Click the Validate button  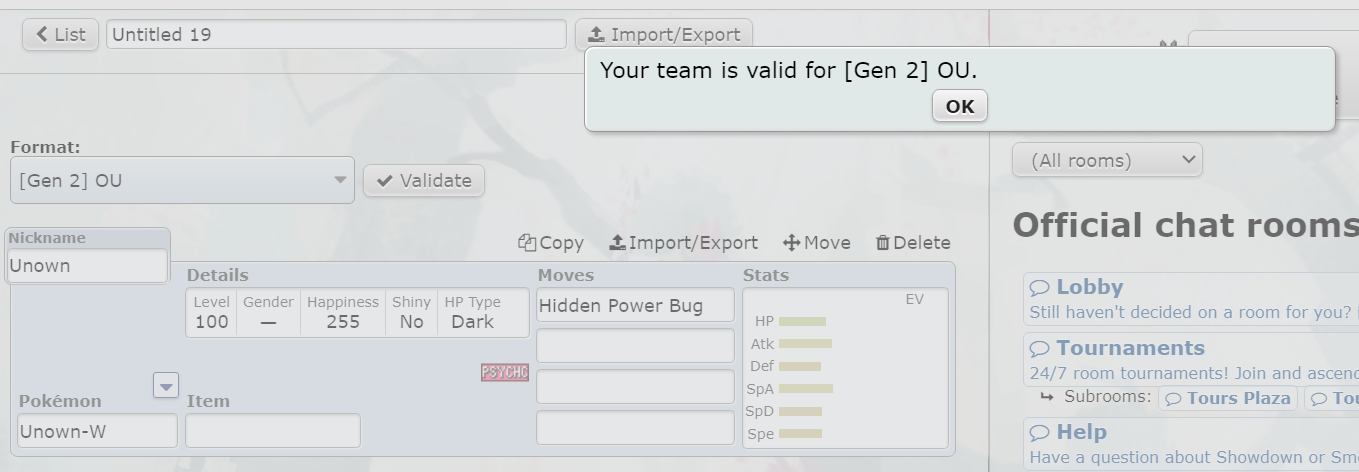coord(424,181)
